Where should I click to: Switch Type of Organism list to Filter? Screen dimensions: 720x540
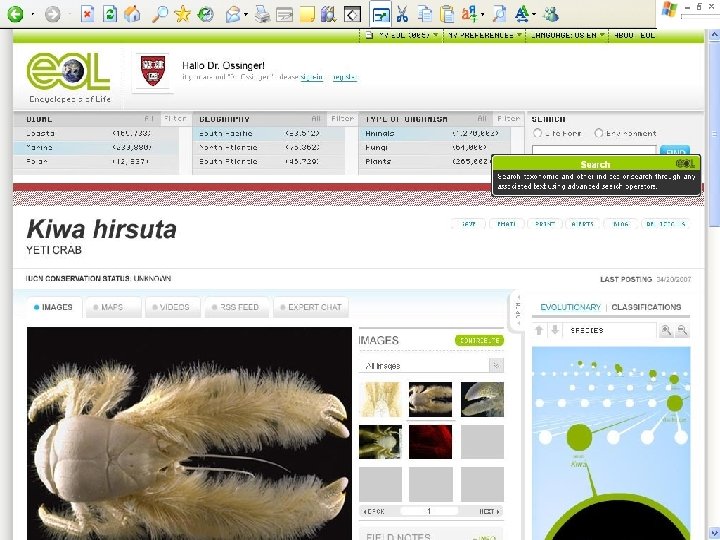coord(508,119)
